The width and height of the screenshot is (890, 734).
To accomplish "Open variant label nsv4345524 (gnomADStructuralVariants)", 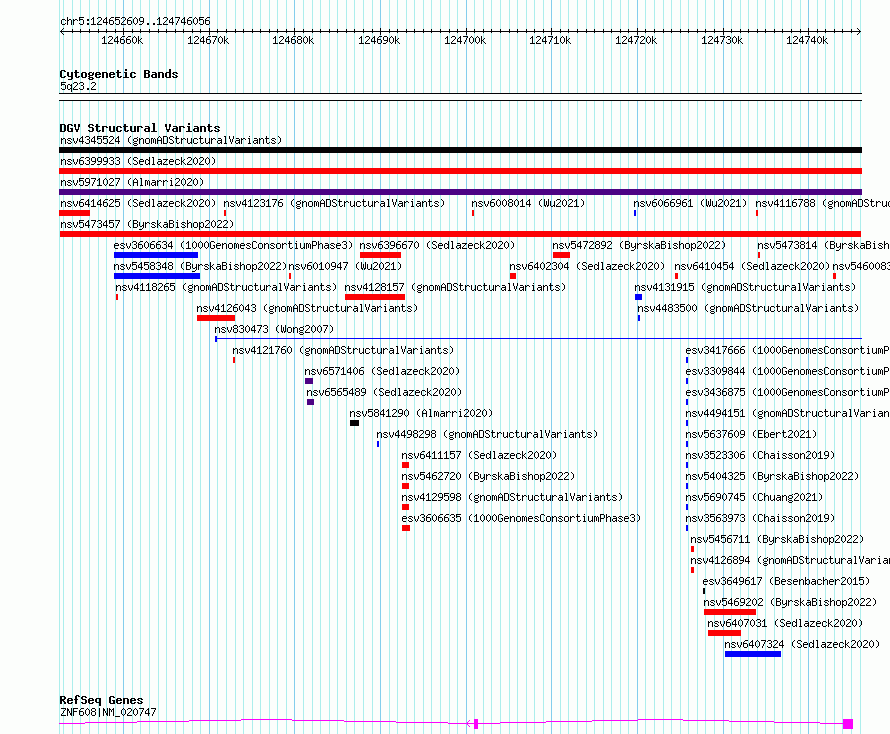I will click(171, 140).
